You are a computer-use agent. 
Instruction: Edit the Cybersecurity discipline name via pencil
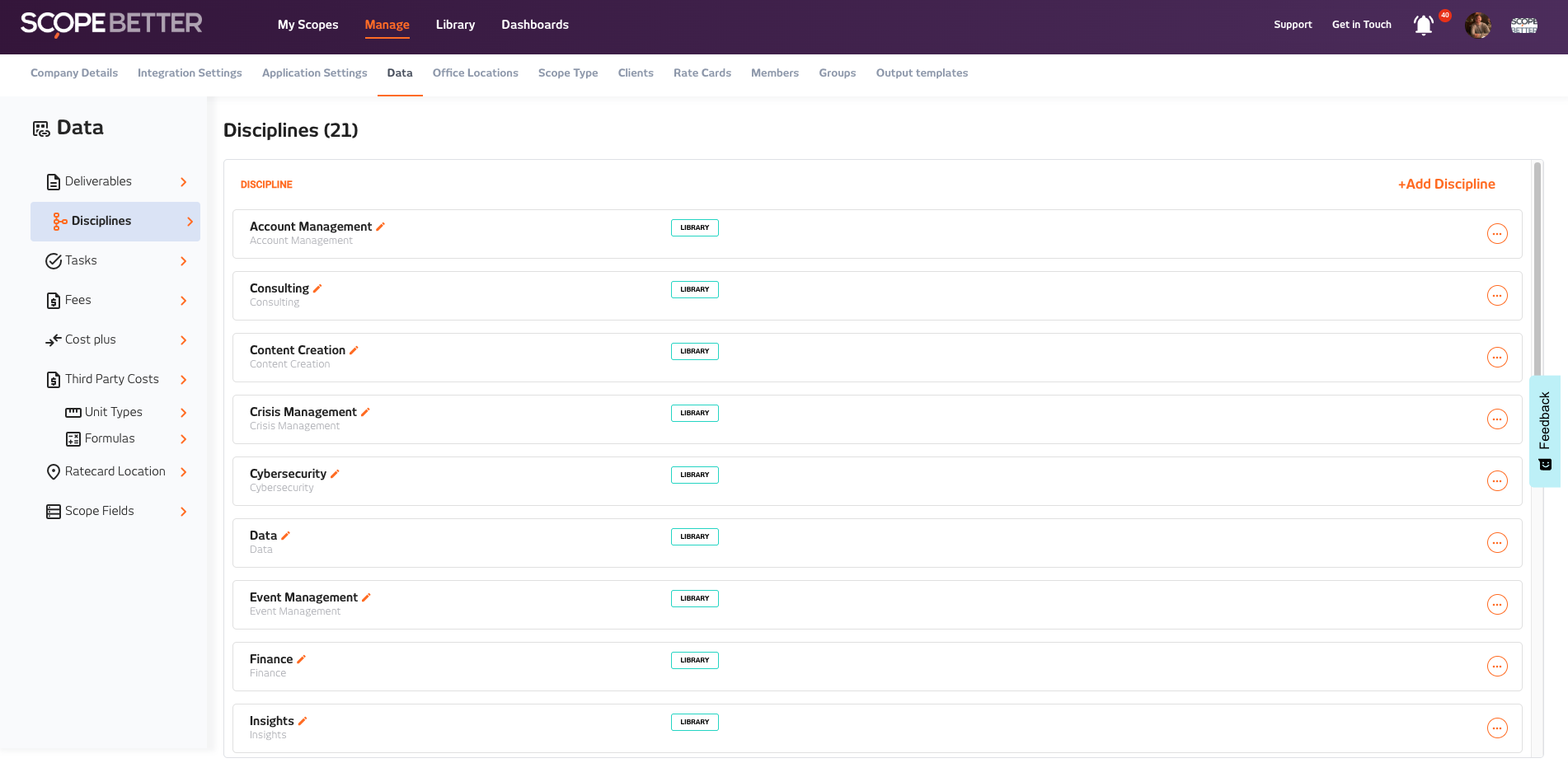point(335,474)
